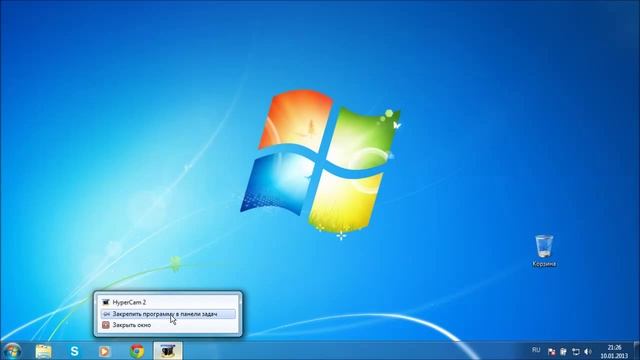Open the Action Center flag icon

(x=551, y=351)
